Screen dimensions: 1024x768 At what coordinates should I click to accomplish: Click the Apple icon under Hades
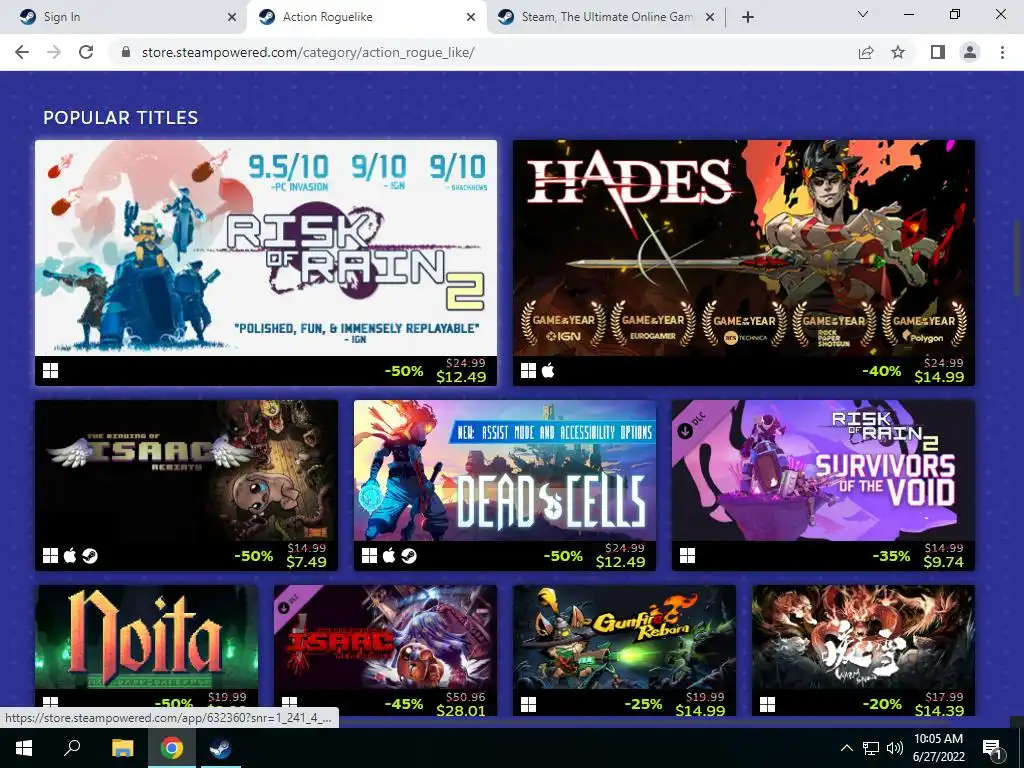click(x=548, y=370)
